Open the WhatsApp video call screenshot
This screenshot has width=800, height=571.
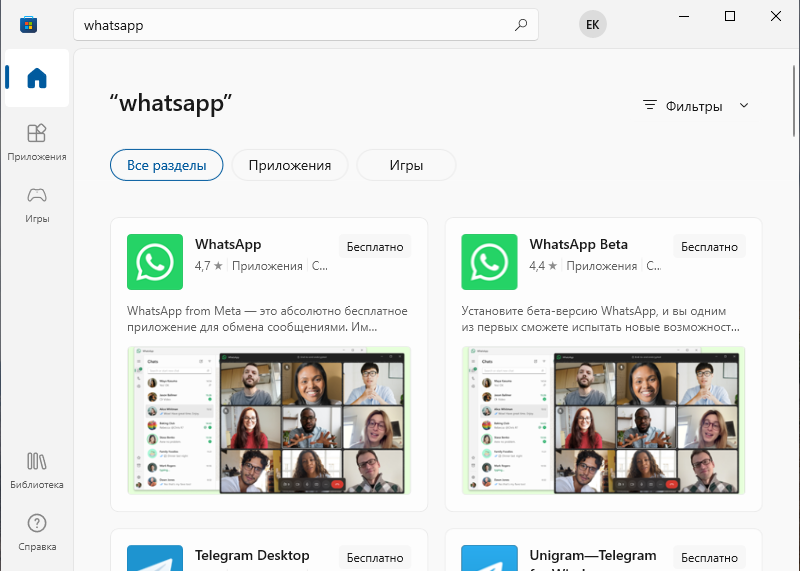[x=269, y=420]
